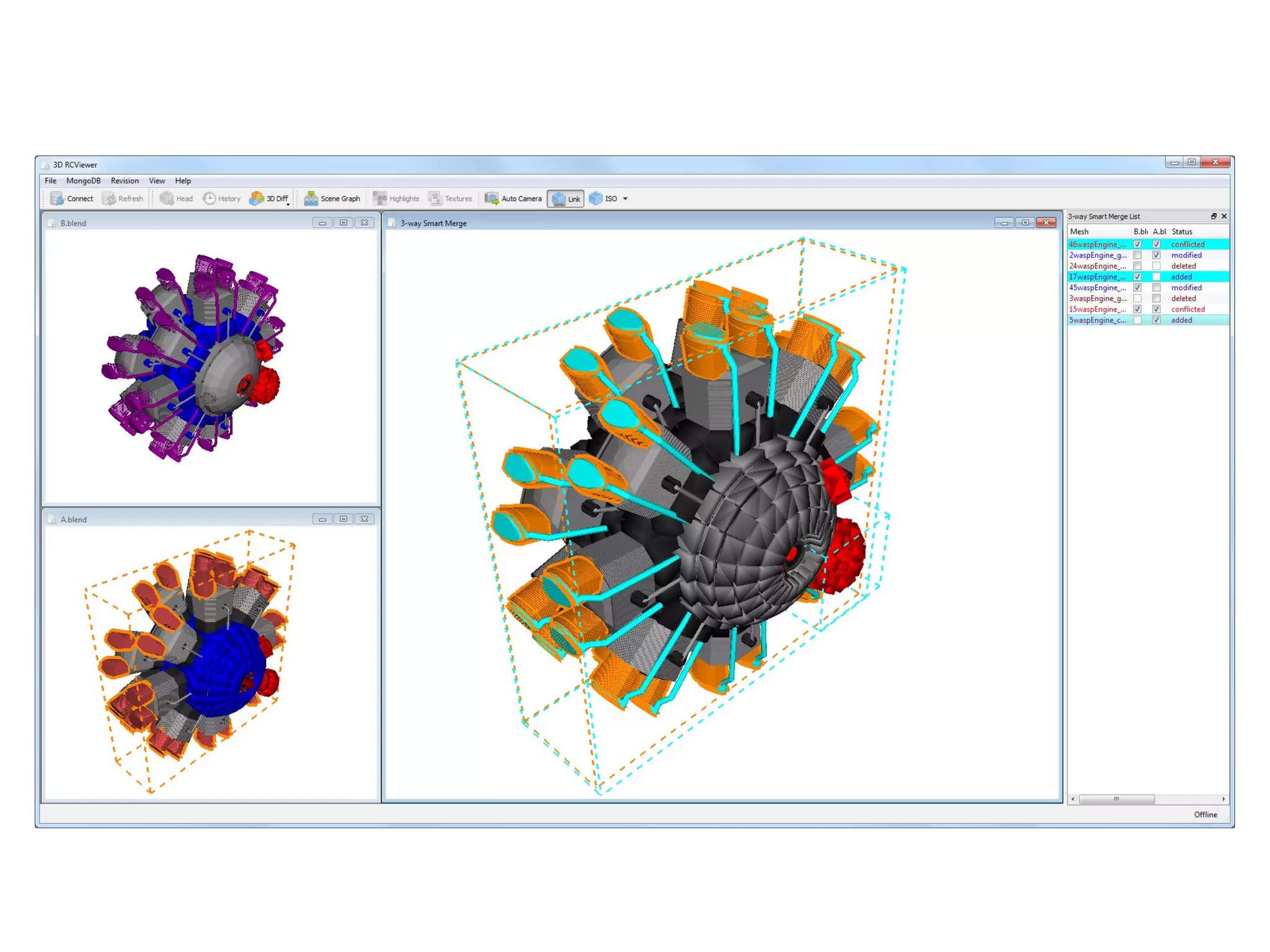
Task: Float the 3-way Smart Merge List panel
Action: pyautogui.click(x=1214, y=216)
